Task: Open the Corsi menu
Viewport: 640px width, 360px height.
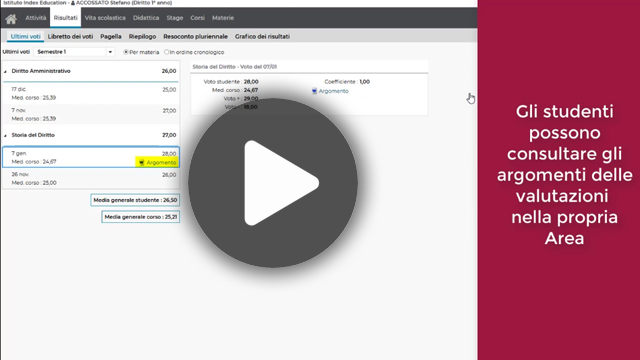Action: 198,18
